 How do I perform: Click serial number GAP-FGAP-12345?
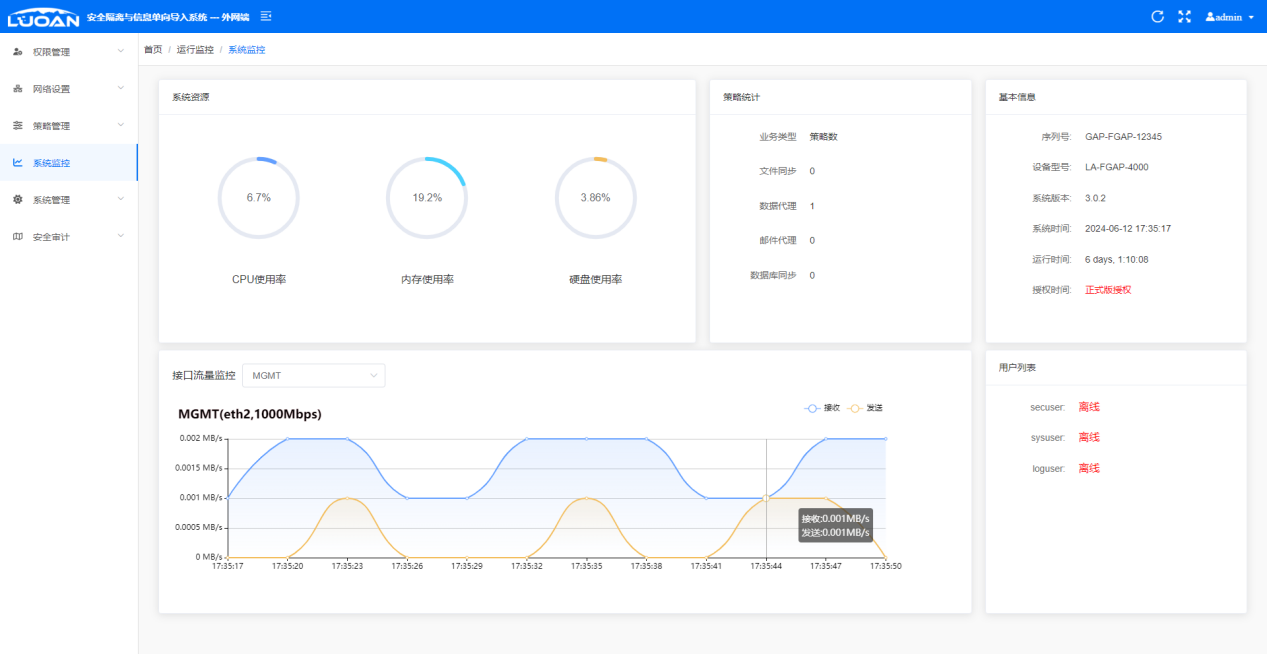point(1123,137)
